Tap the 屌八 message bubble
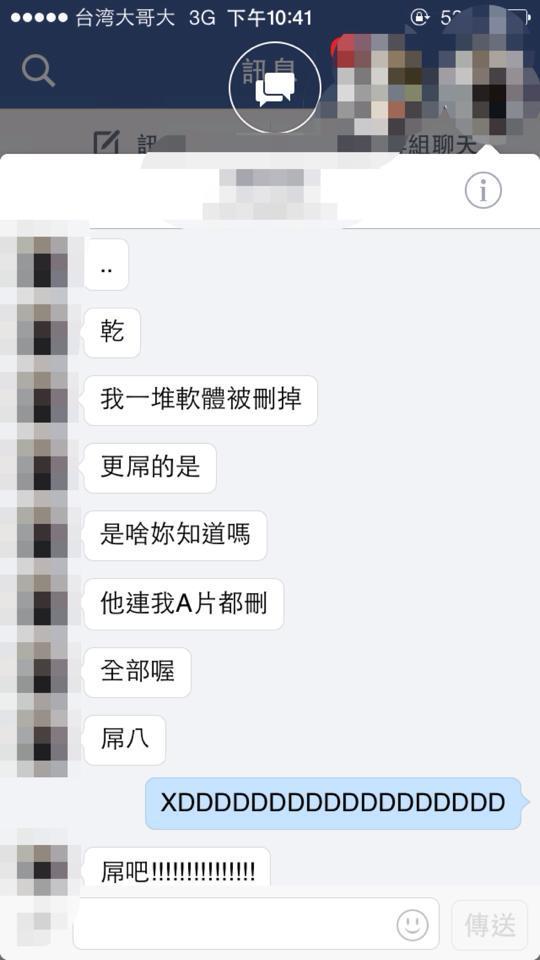Viewport: 540px width, 960px height. 124,740
